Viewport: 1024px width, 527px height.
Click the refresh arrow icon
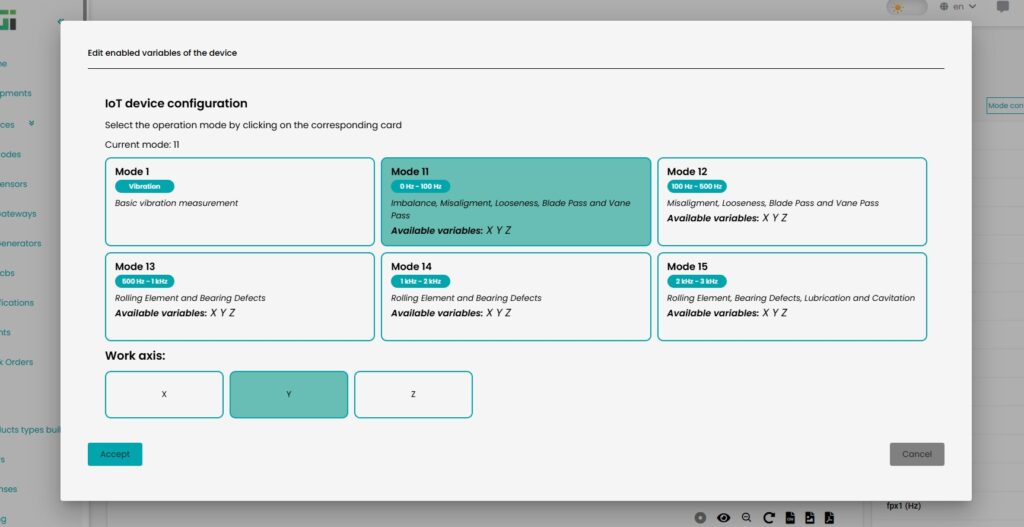tap(768, 518)
